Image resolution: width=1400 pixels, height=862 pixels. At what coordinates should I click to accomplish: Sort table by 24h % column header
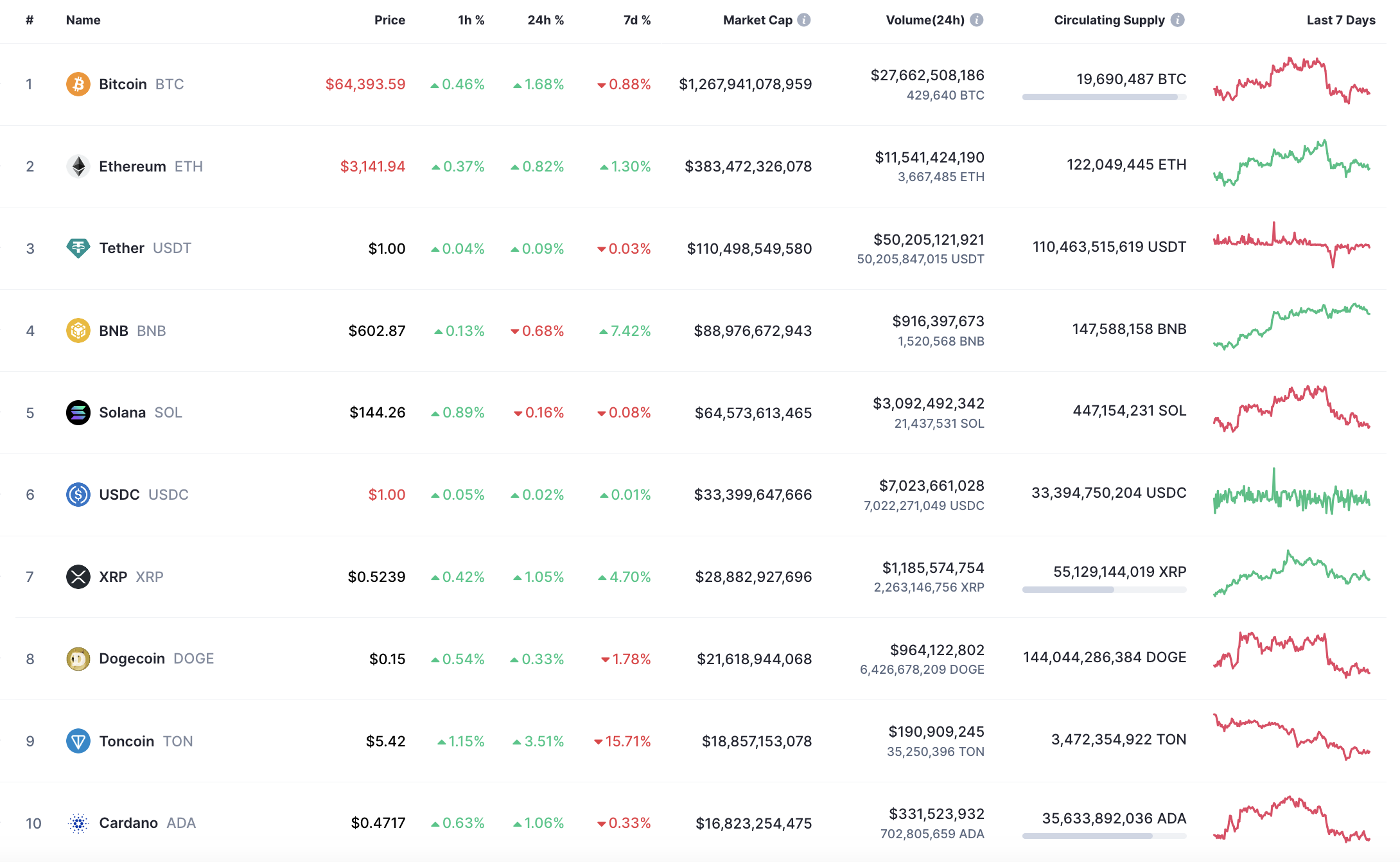[545, 20]
